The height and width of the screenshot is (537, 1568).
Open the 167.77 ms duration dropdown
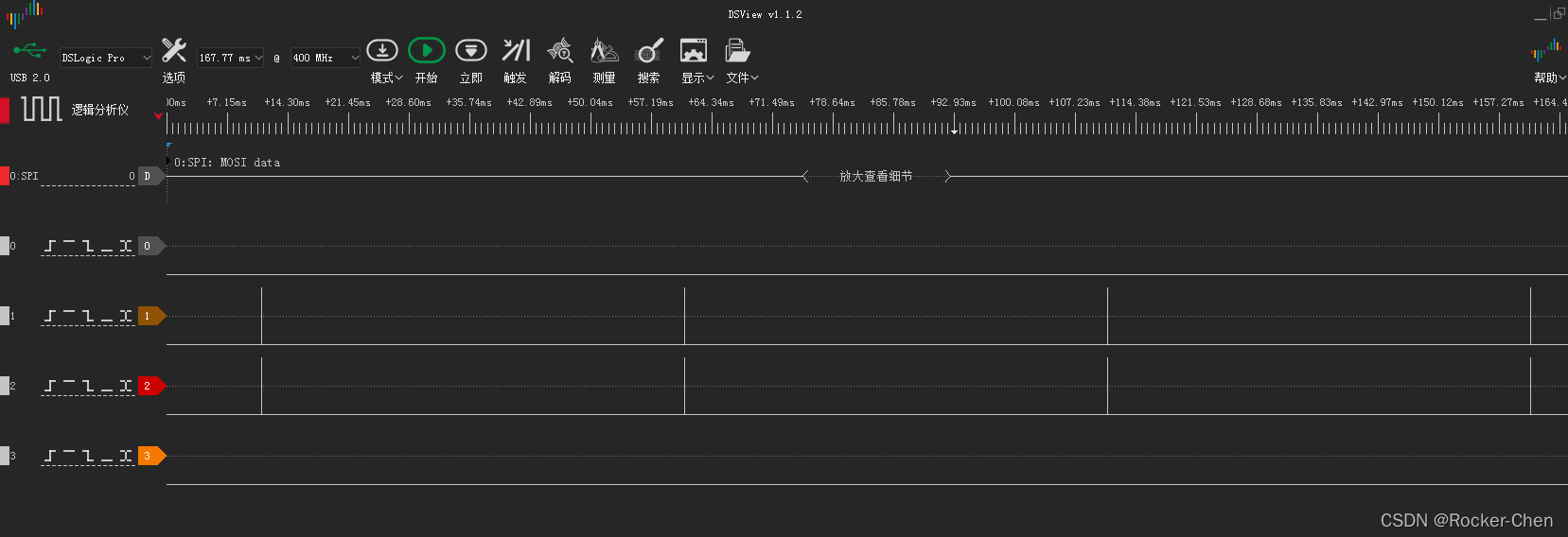pos(231,58)
